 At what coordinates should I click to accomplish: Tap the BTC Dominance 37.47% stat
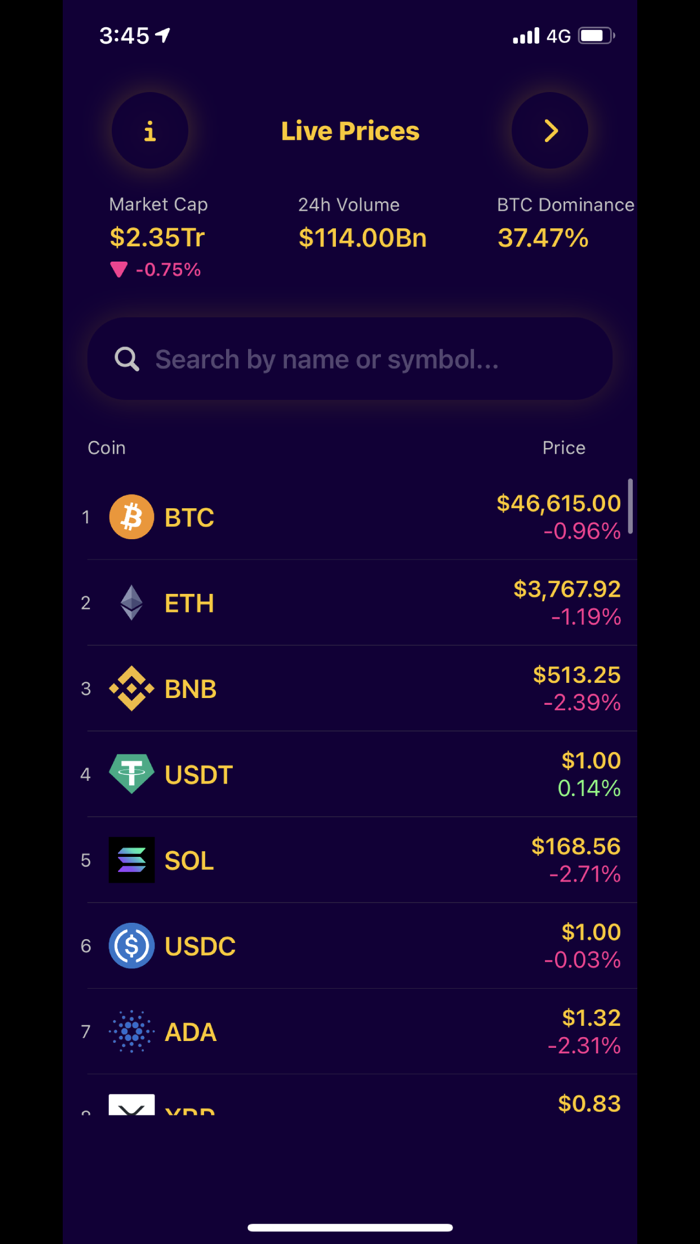[x=543, y=238]
